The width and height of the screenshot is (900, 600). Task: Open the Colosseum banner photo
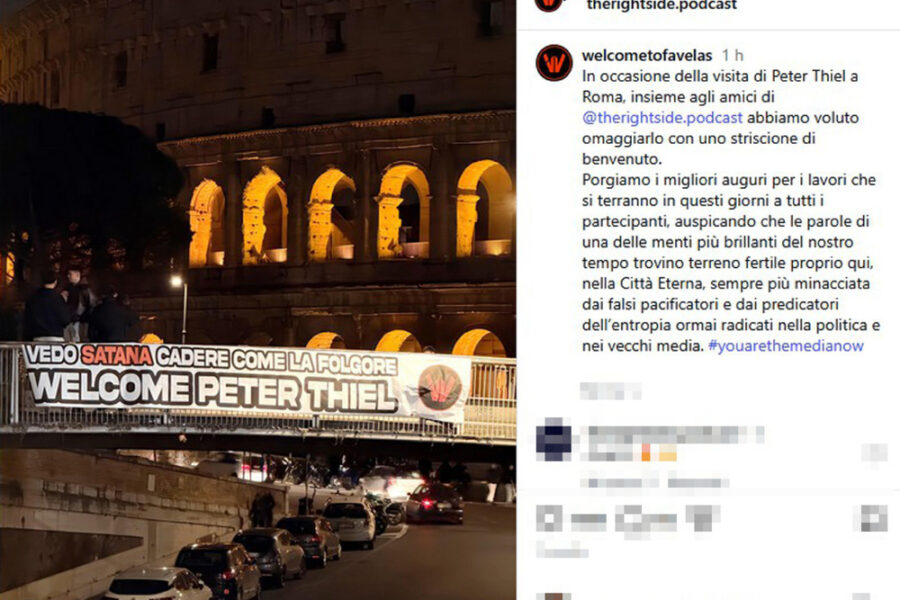coord(258,300)
